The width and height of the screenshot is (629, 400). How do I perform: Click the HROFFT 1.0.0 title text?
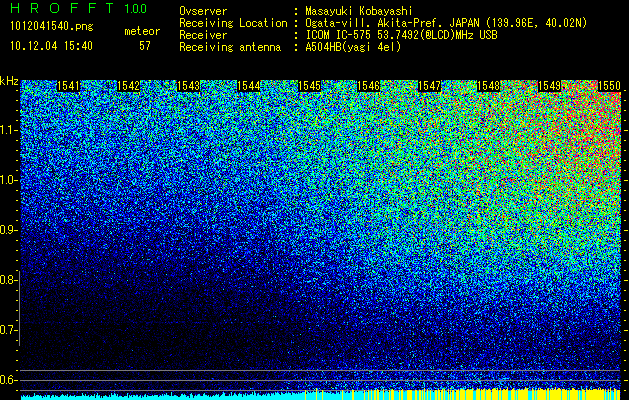pyautogui.click(x=79, y=8)
